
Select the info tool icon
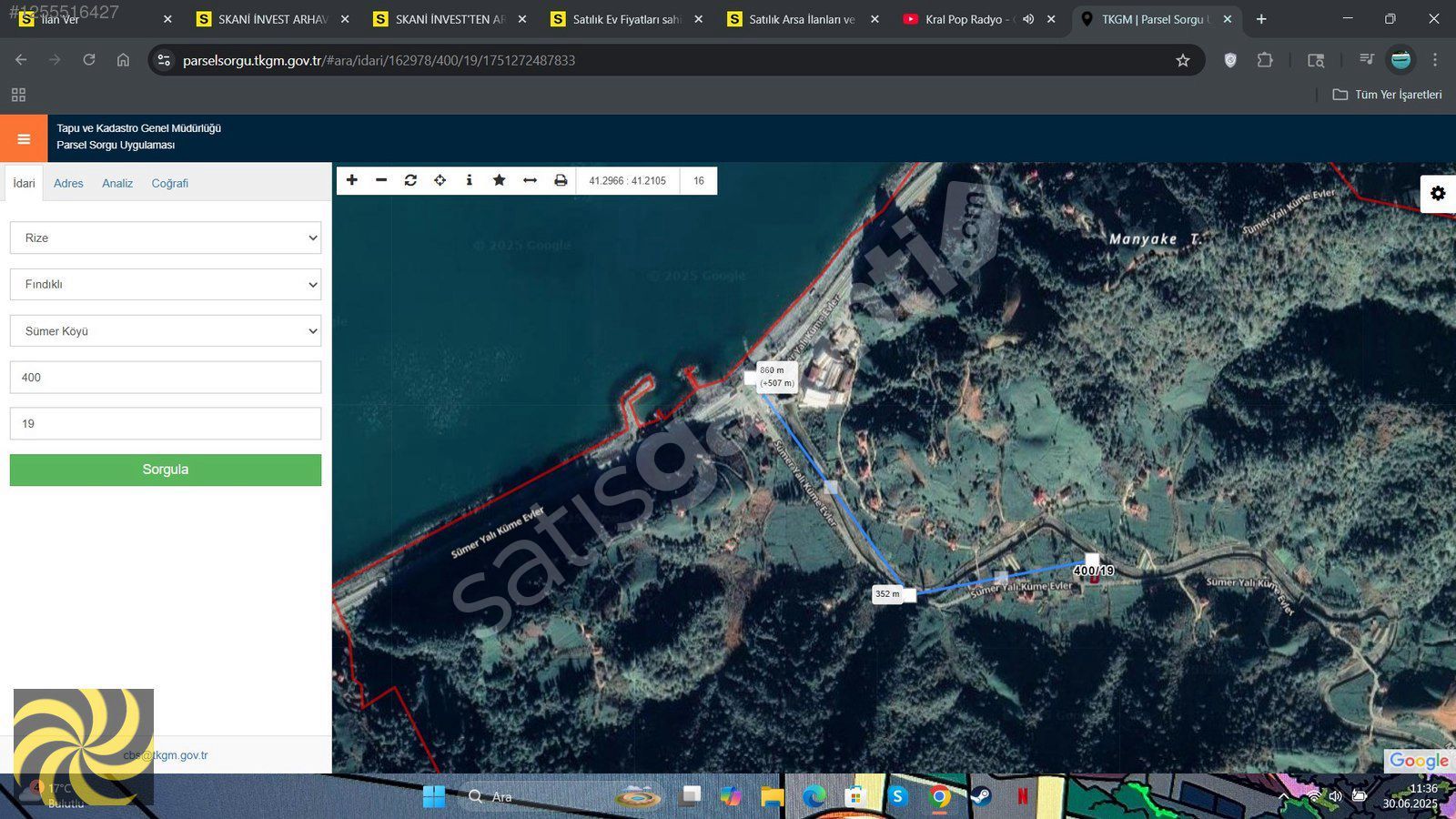469,180
